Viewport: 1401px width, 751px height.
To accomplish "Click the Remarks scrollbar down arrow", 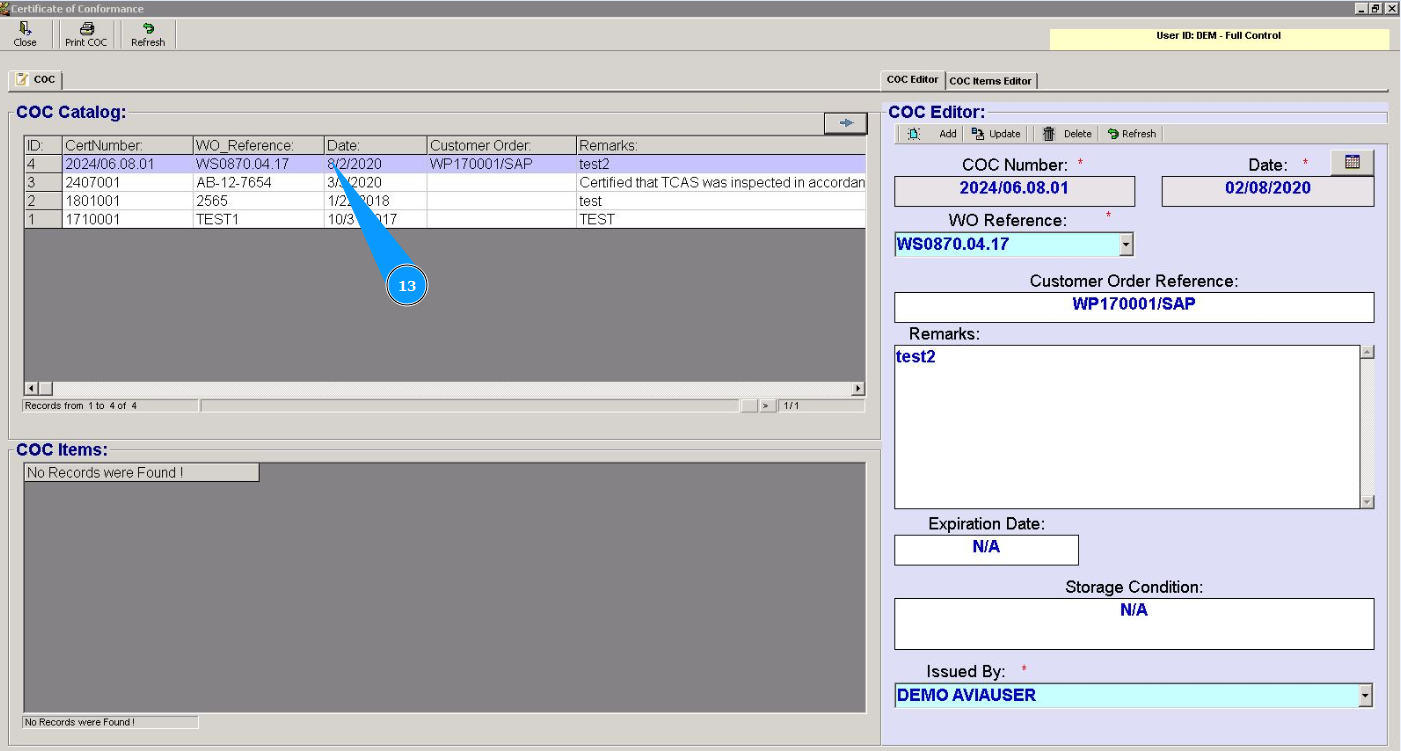I will (x=1367, y=502).
